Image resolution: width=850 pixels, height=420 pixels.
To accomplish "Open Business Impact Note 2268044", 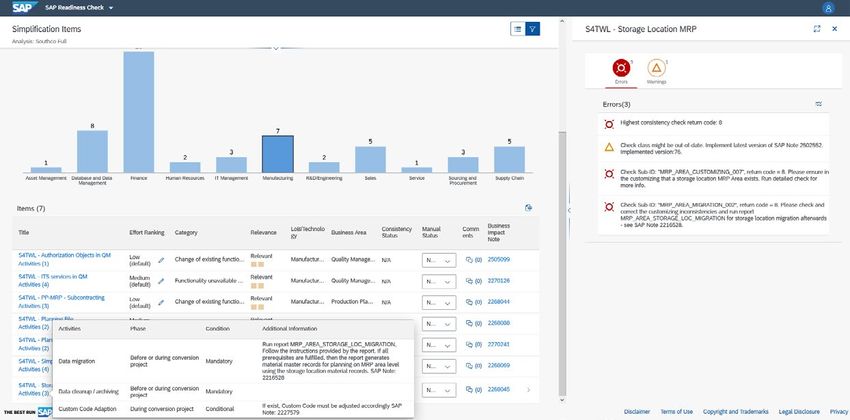I will click(498, 302).
